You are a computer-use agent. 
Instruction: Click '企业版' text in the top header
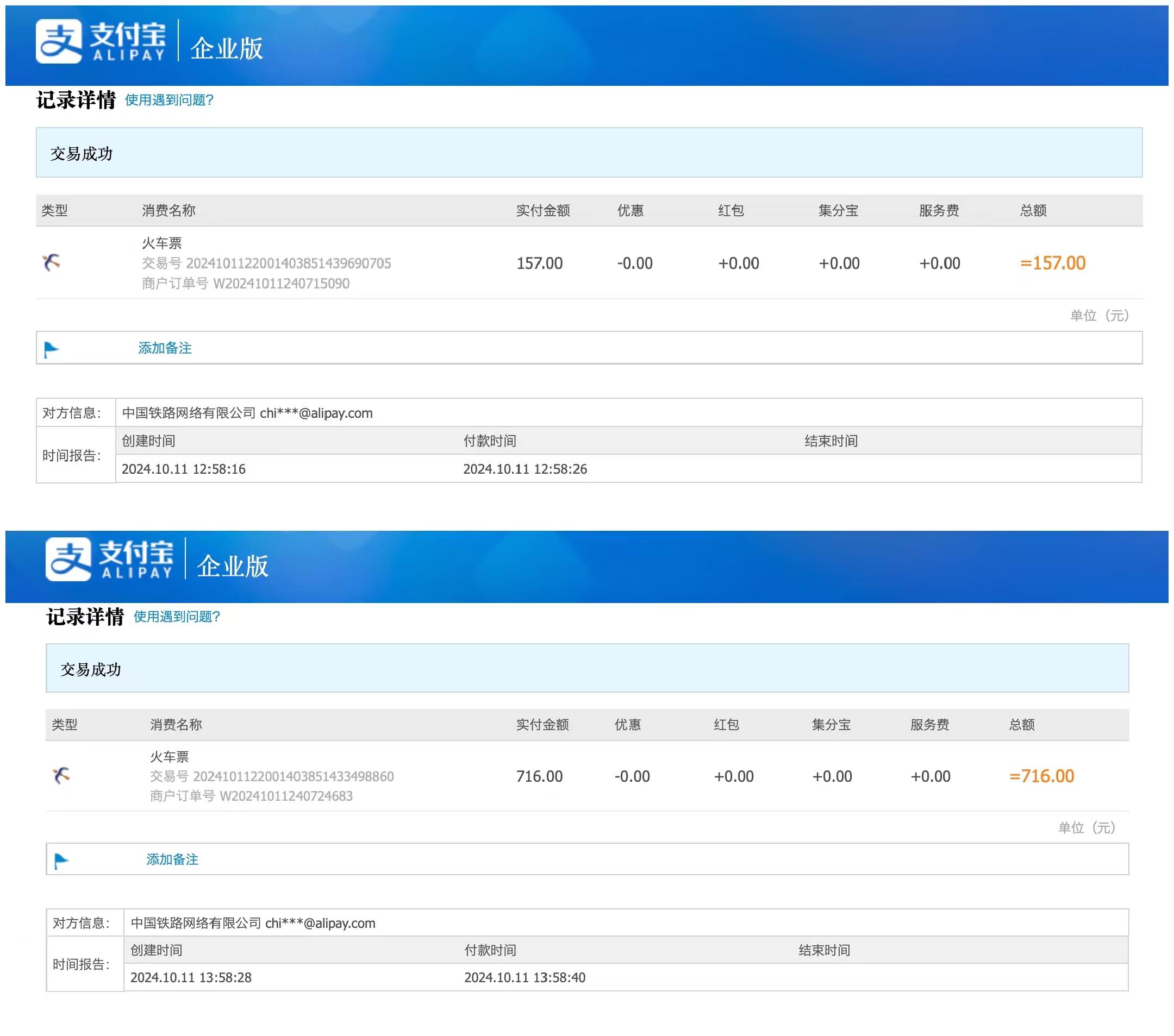(x=226, y=48)
